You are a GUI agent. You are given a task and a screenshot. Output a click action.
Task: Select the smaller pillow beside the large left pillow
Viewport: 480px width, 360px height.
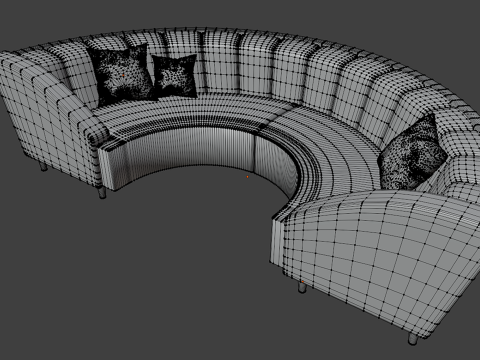(175, 77)
